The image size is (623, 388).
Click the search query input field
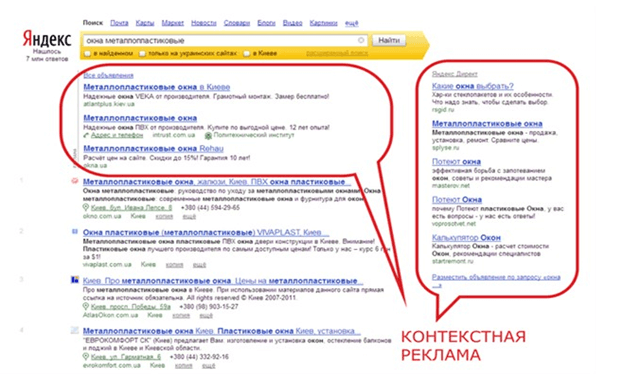click(221, 41)
